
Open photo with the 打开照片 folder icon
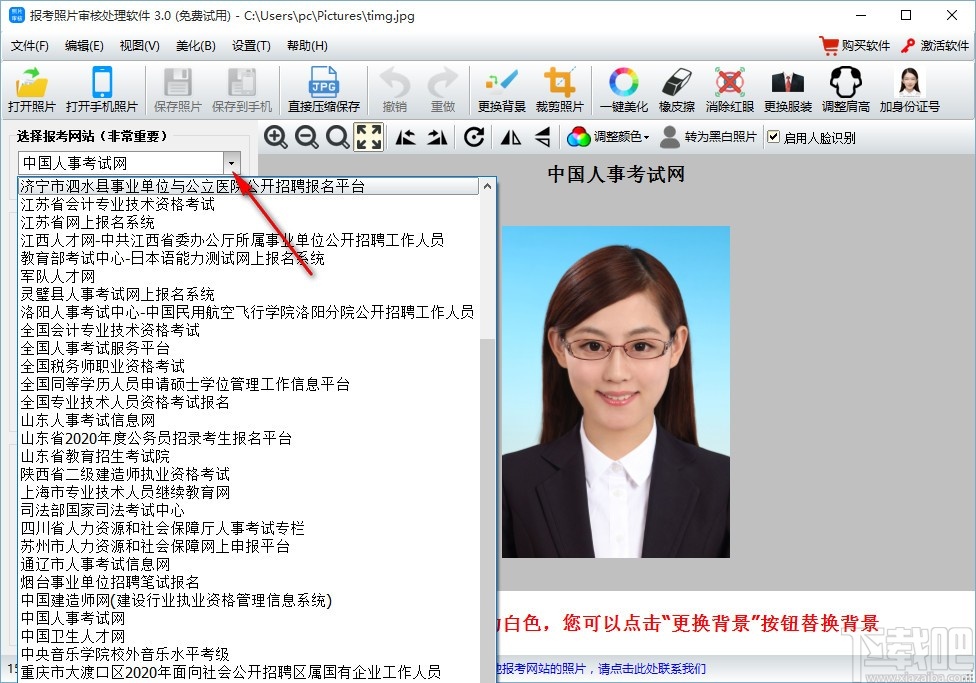pyautogui.click(x=31, y=90)
